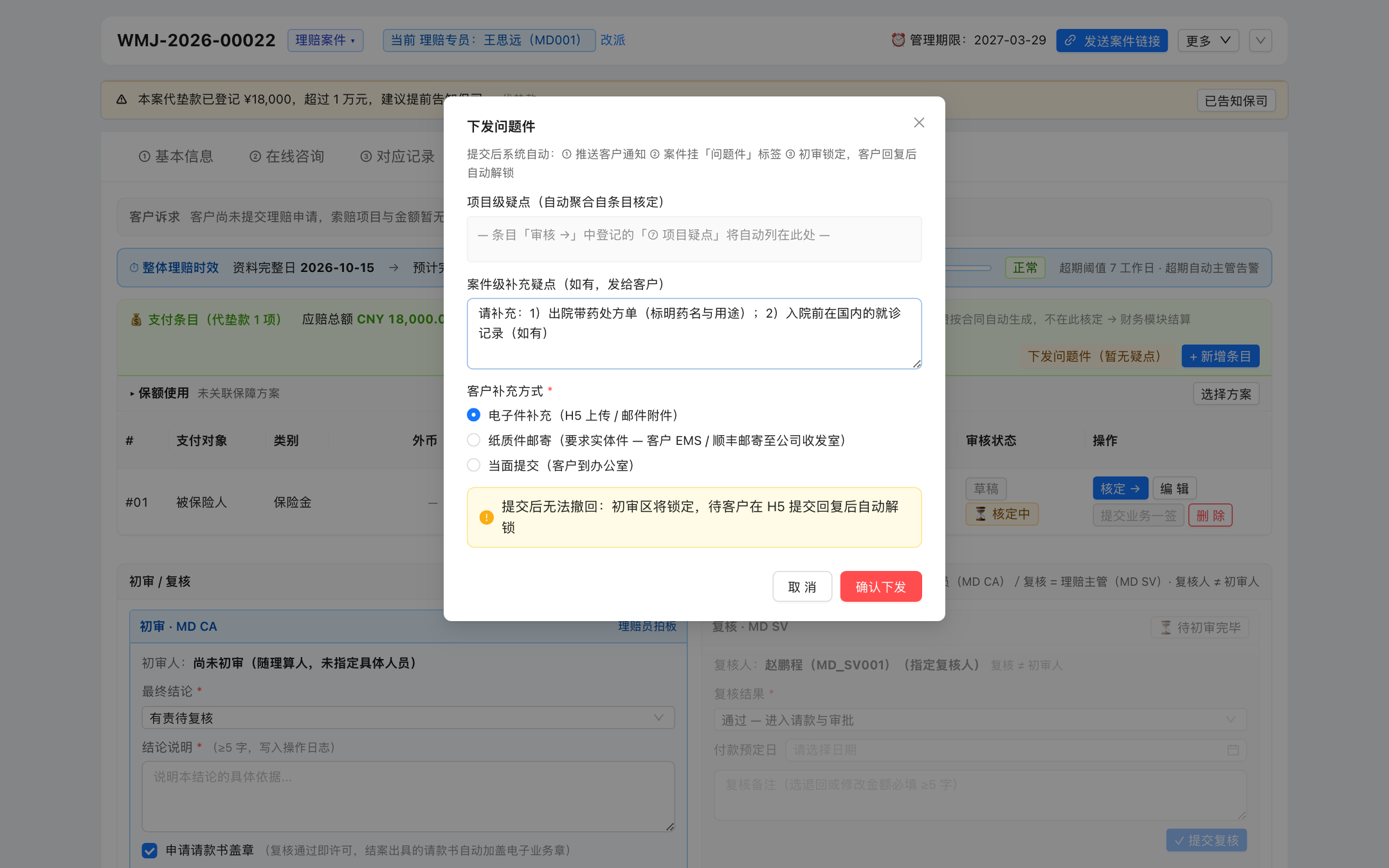Open 最终结论 dropdown 有责待复核
This screenshot has width=1389, height=868.
pos(408,718)
